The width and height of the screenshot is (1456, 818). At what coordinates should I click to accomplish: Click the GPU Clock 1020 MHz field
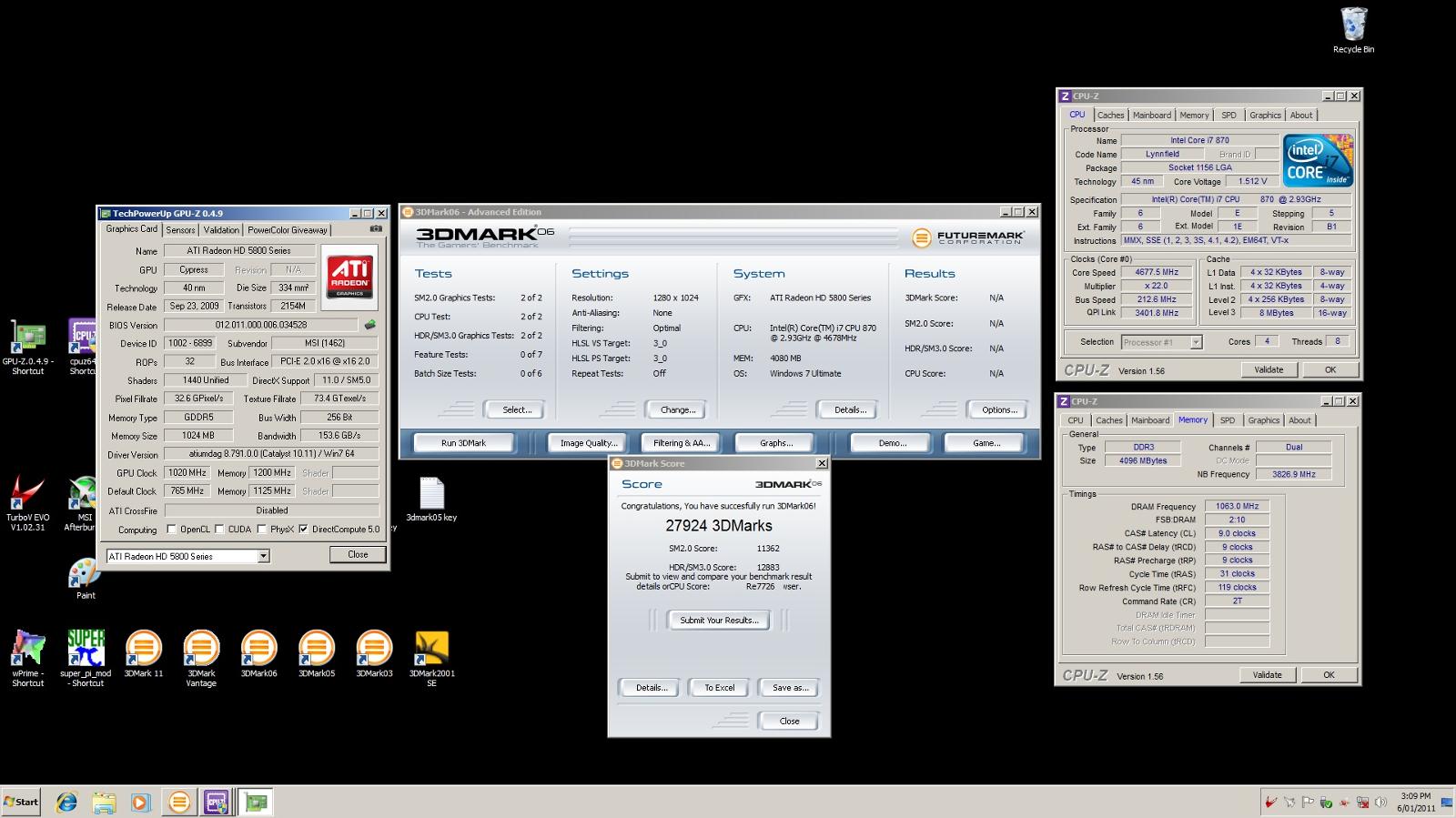pyautogui.click(x=187, y=473)
